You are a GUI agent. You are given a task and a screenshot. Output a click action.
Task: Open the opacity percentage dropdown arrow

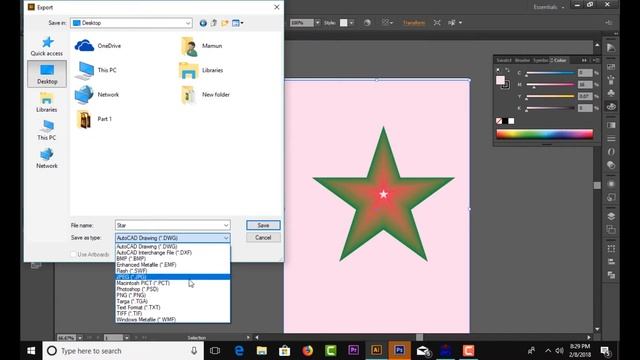coord(317,23)
